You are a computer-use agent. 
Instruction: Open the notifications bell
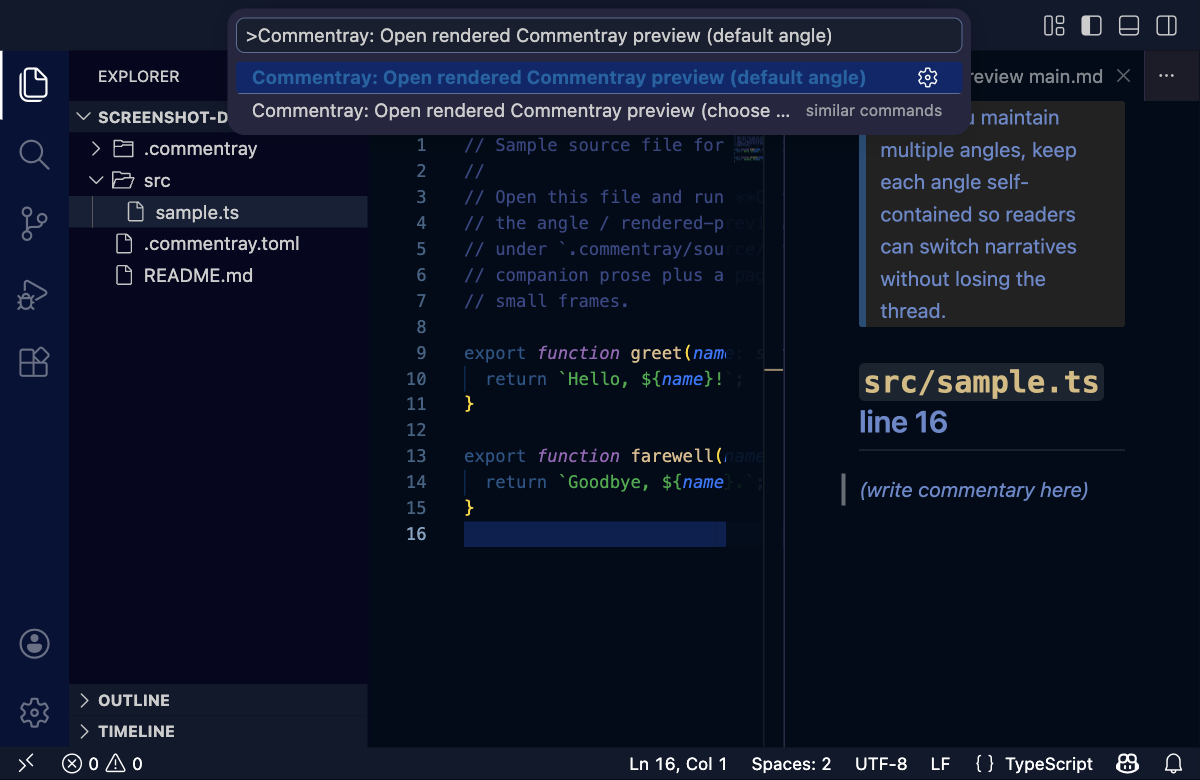[x=1173, y=764]
